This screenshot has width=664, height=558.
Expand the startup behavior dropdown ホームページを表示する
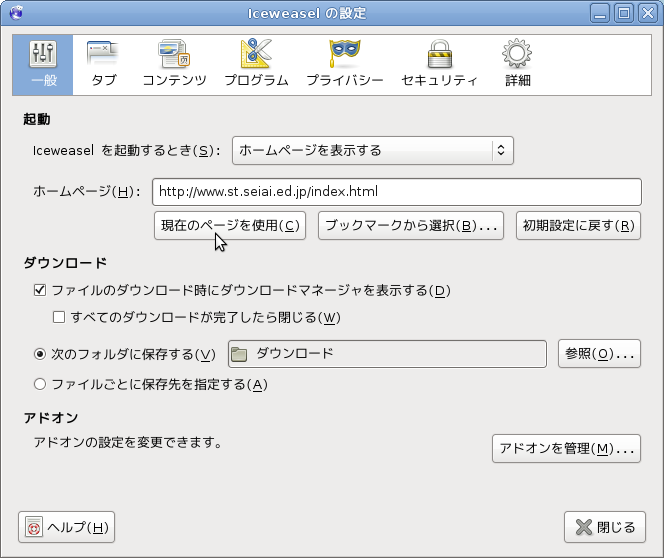[x=373, y=150]
